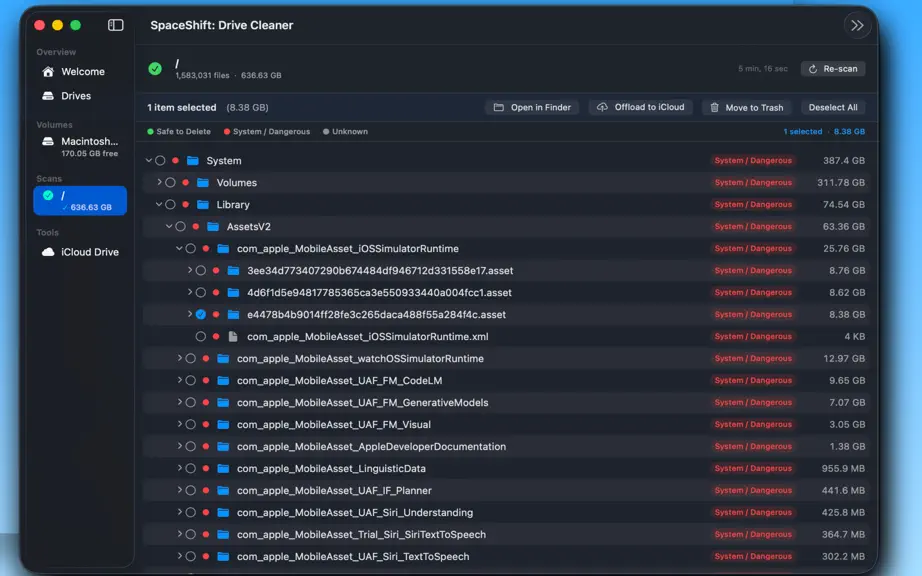Expand the AppleDeveloperDocumentation folder
The image size is (922, 576).
click(180, 446)
